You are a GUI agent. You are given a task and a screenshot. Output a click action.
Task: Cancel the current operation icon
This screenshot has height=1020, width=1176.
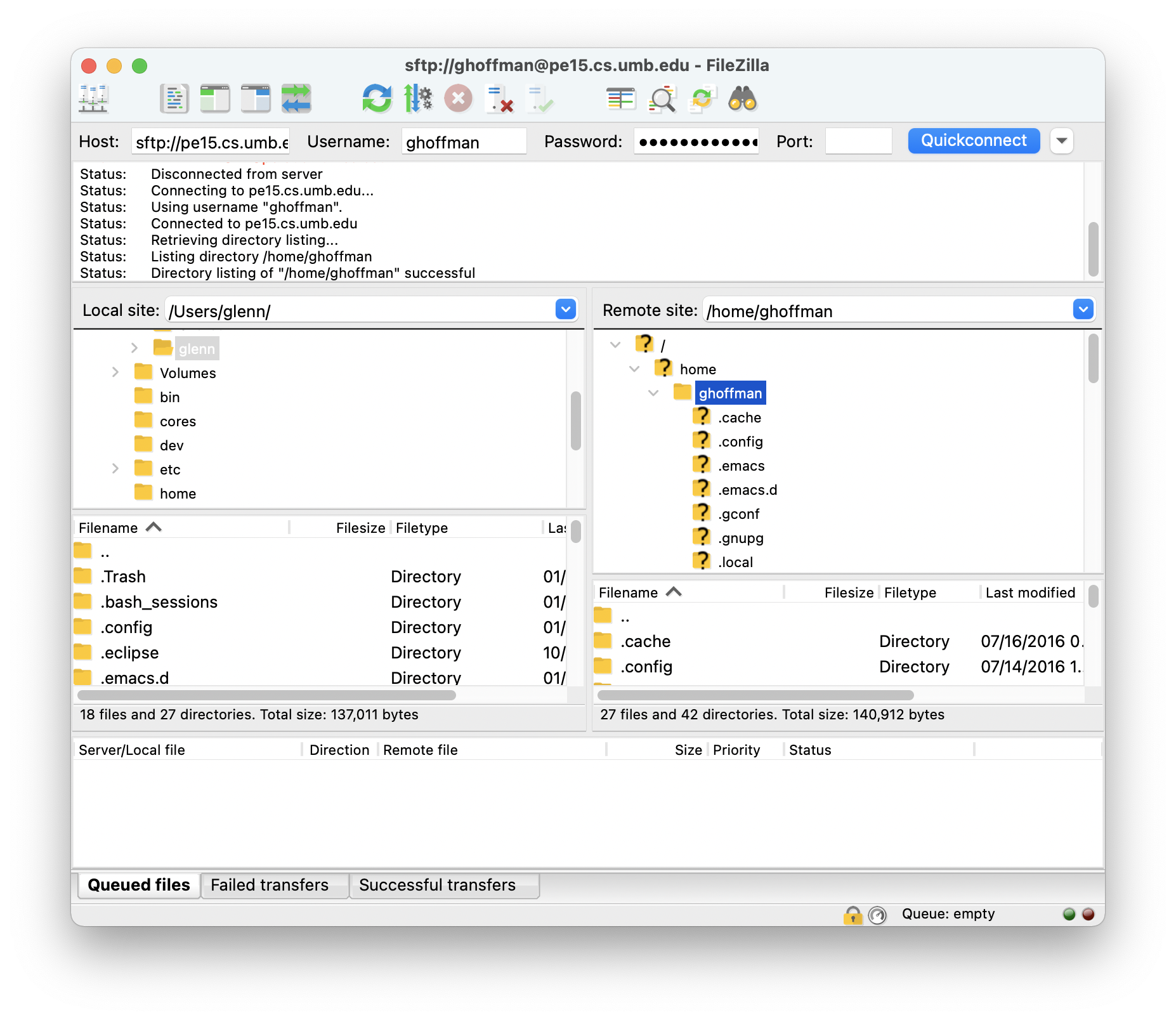point(459,99)
